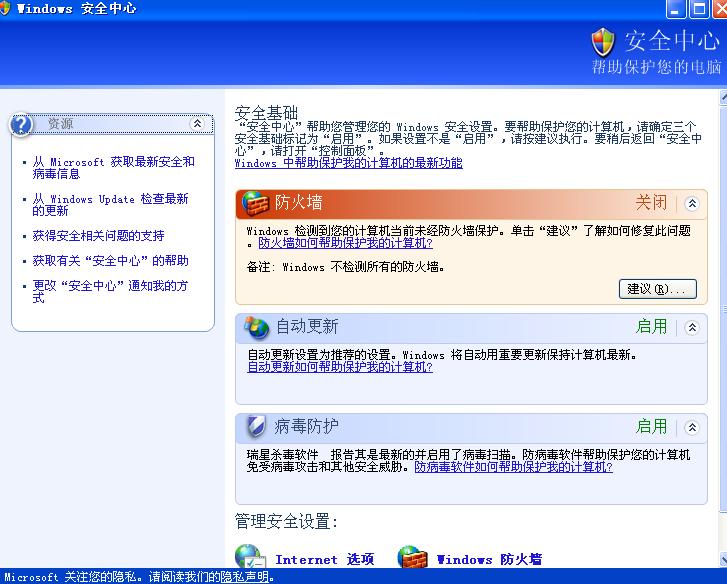Image resolution: width=727 pixels, height=584 pixels.
Task: Open link 防火墙如何帮助保护我的计算机?
Action: [x=345, y=243]
